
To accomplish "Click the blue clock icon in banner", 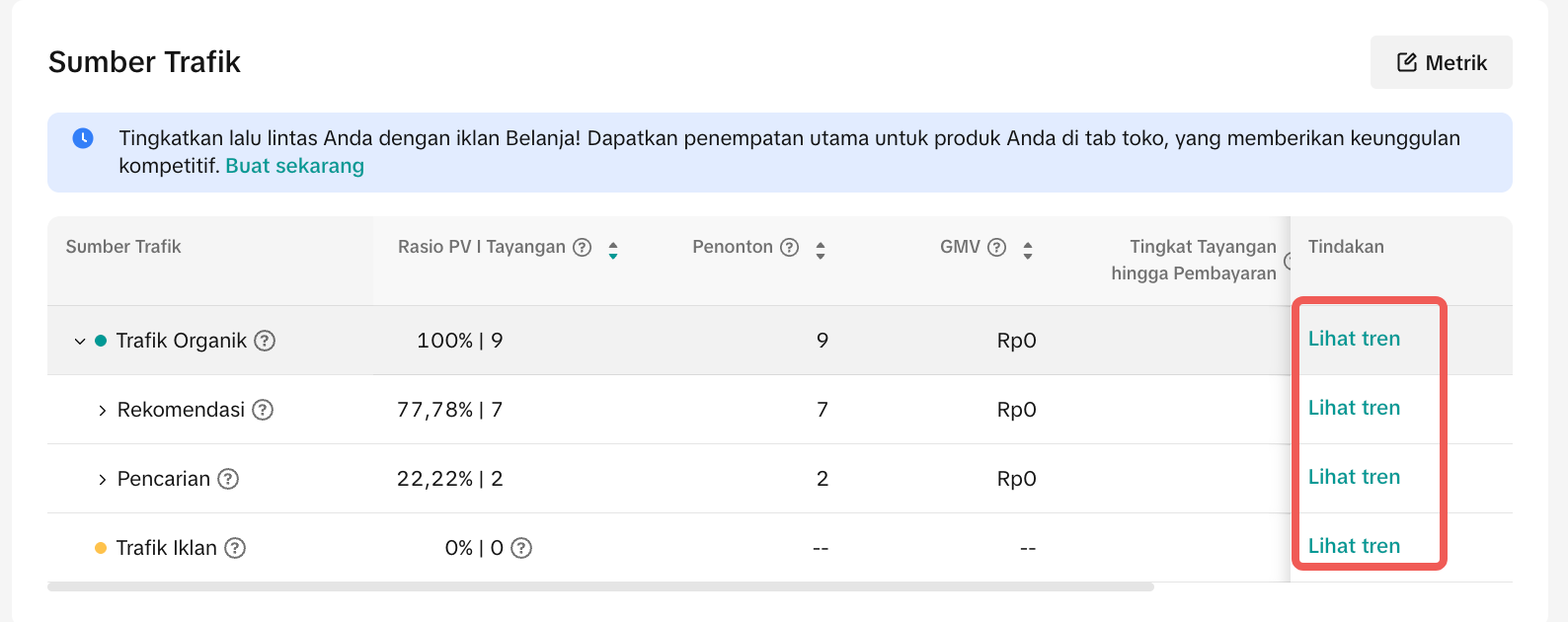I will tap(83, 138).
